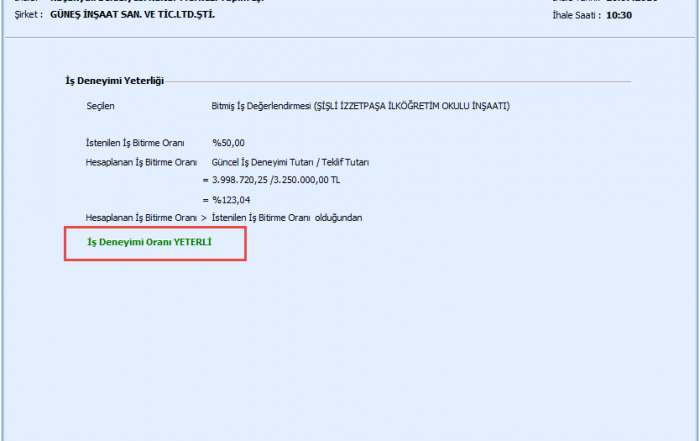
Task: Click the Şirket field label
Action: pyautogui.click(x=27, y=16)
